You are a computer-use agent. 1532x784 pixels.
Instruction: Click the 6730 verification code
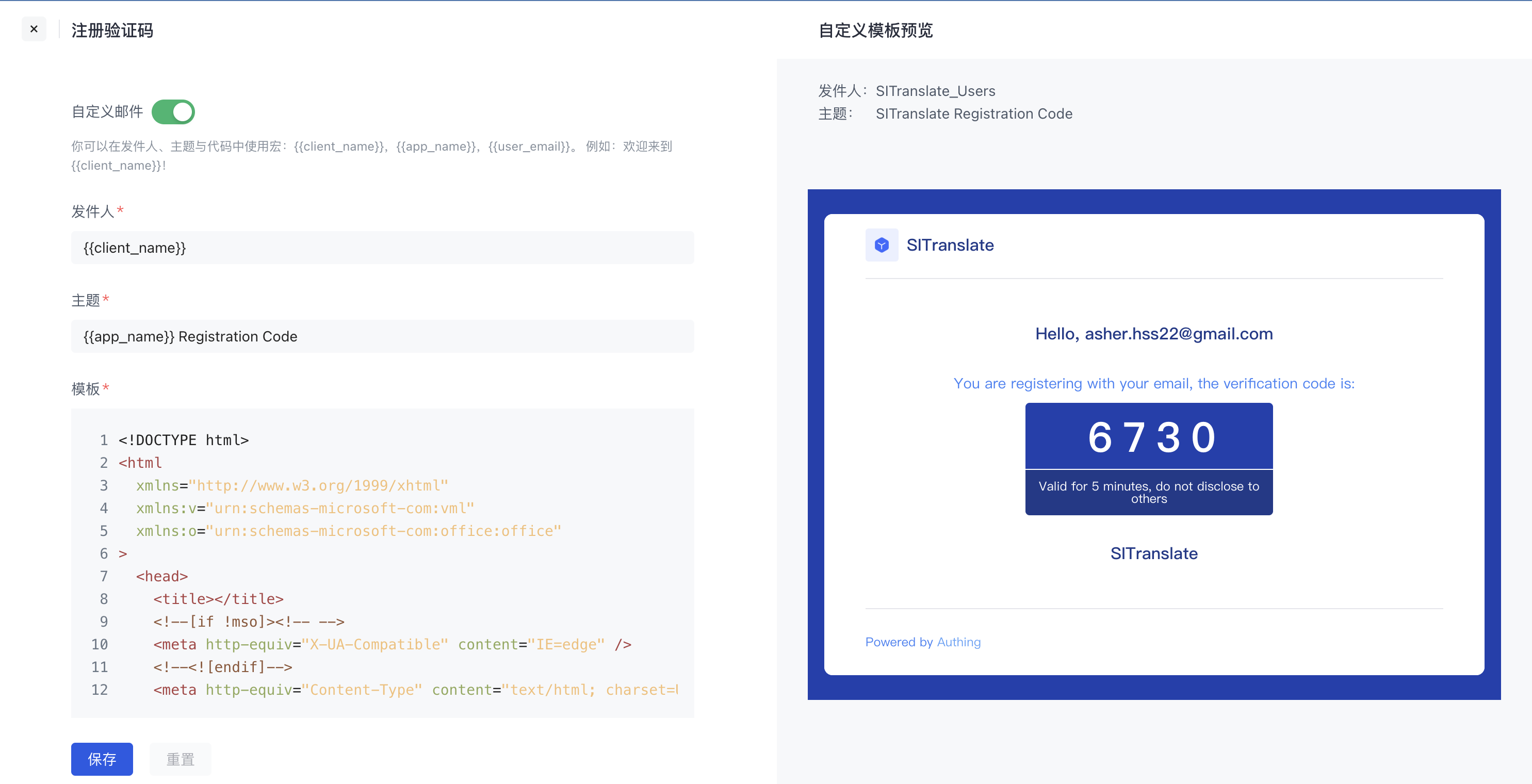[x=1152, y=437]
